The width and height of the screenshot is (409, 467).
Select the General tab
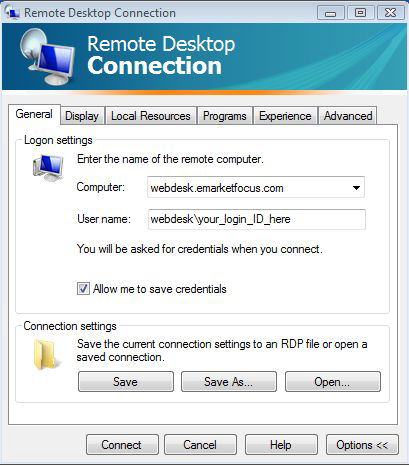[x=34, y=114]
